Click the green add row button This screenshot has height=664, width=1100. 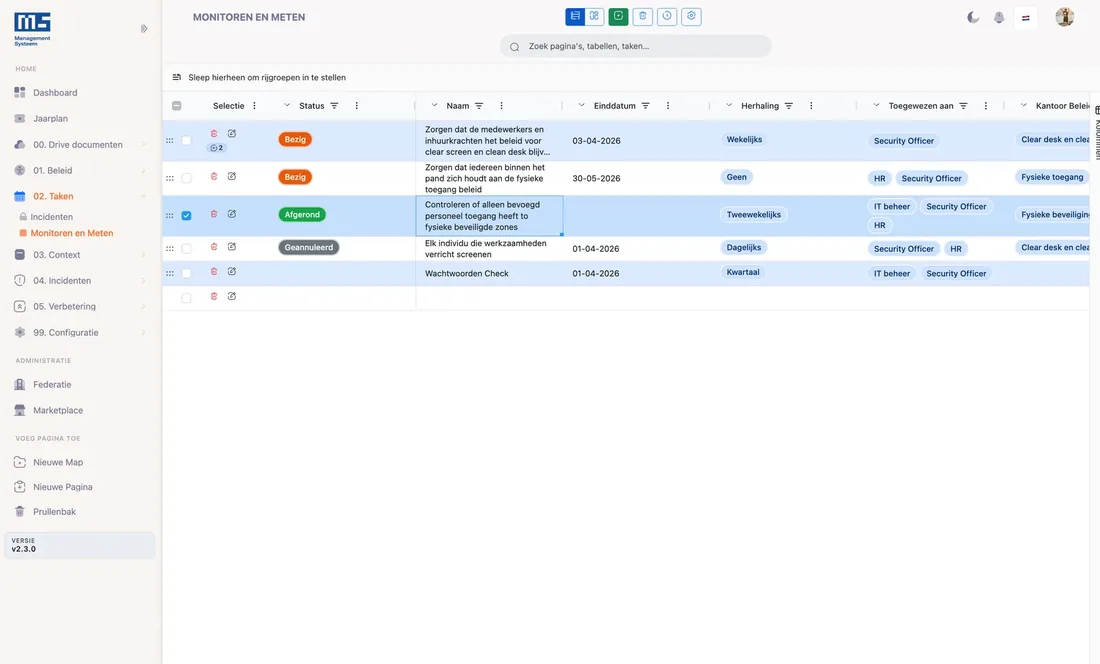(618, 16)
